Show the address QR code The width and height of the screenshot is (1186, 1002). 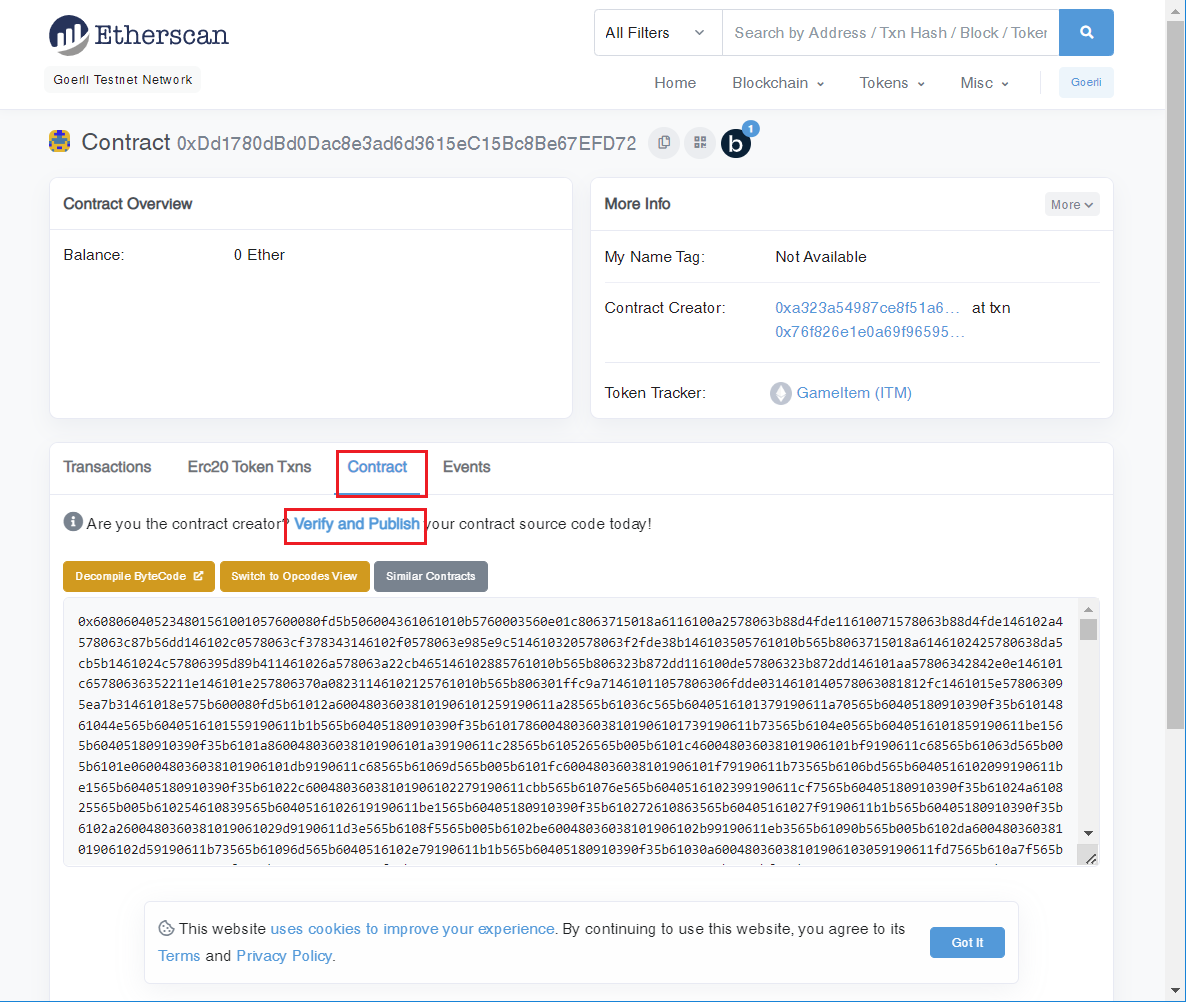point(700,143)
